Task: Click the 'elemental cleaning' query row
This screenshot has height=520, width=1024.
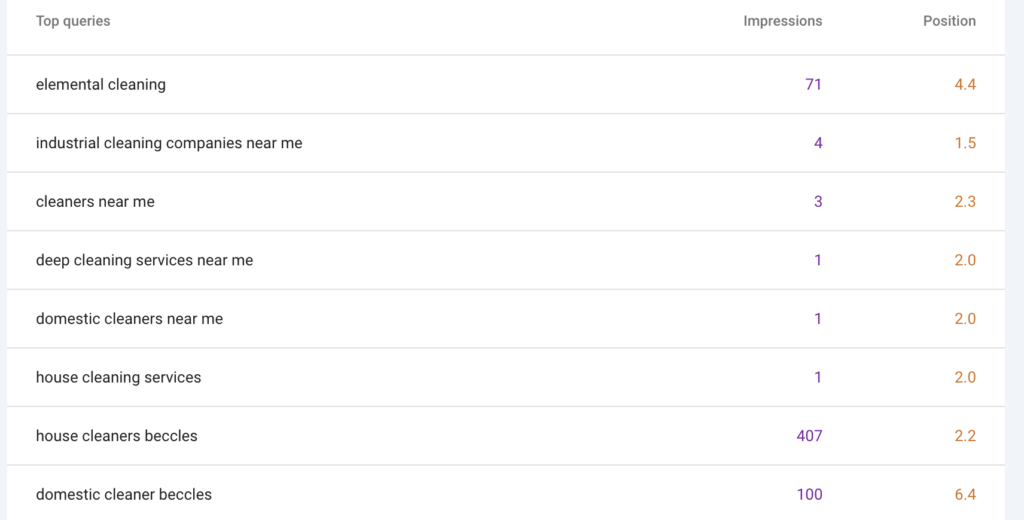Action: (x=101, y=85)
